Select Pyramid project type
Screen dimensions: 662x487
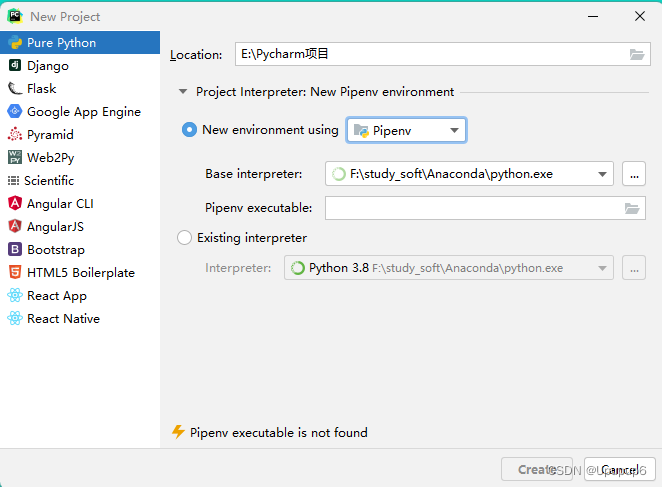[80, 135]
